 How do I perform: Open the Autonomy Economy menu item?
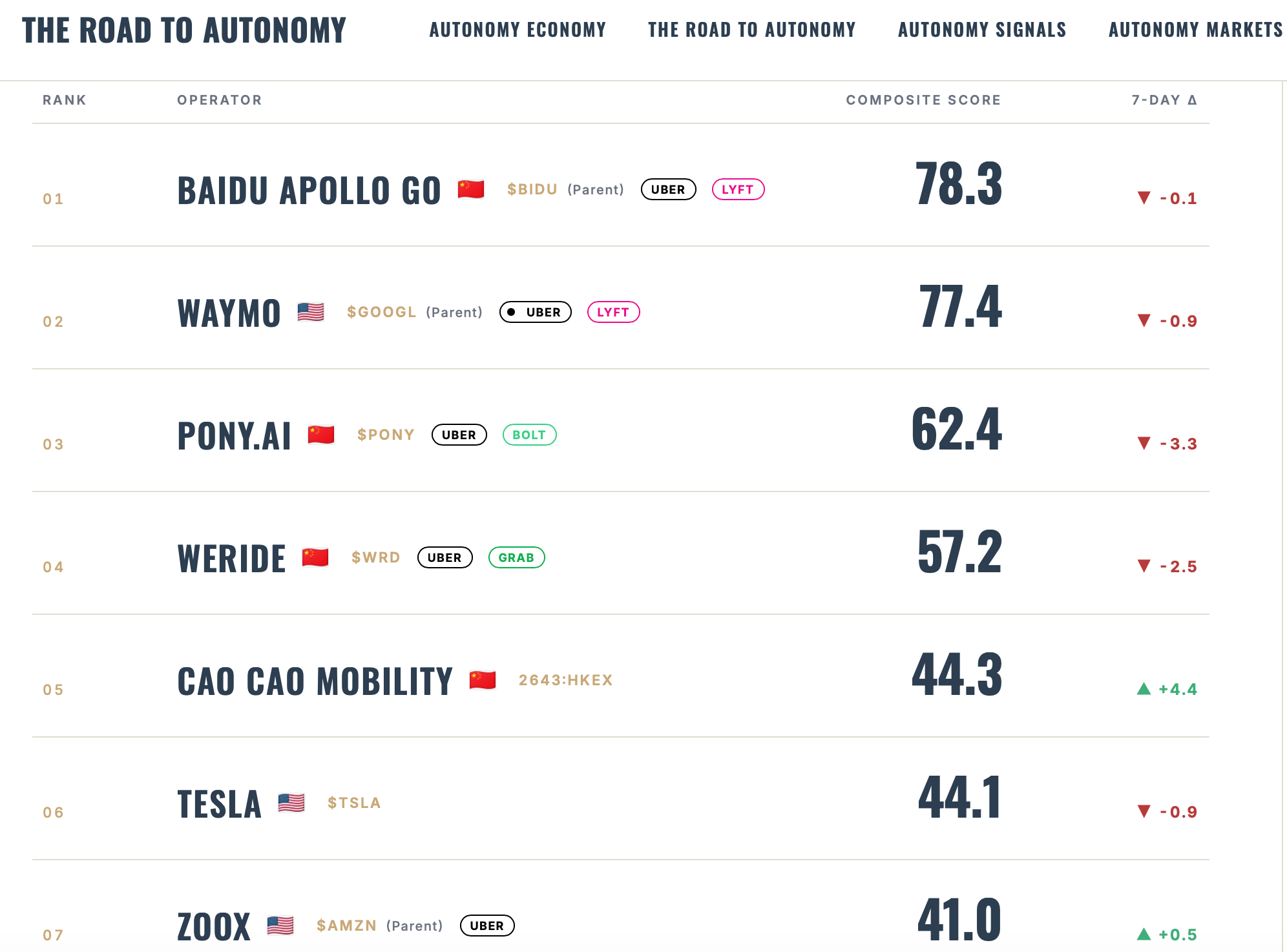[518, 30]
